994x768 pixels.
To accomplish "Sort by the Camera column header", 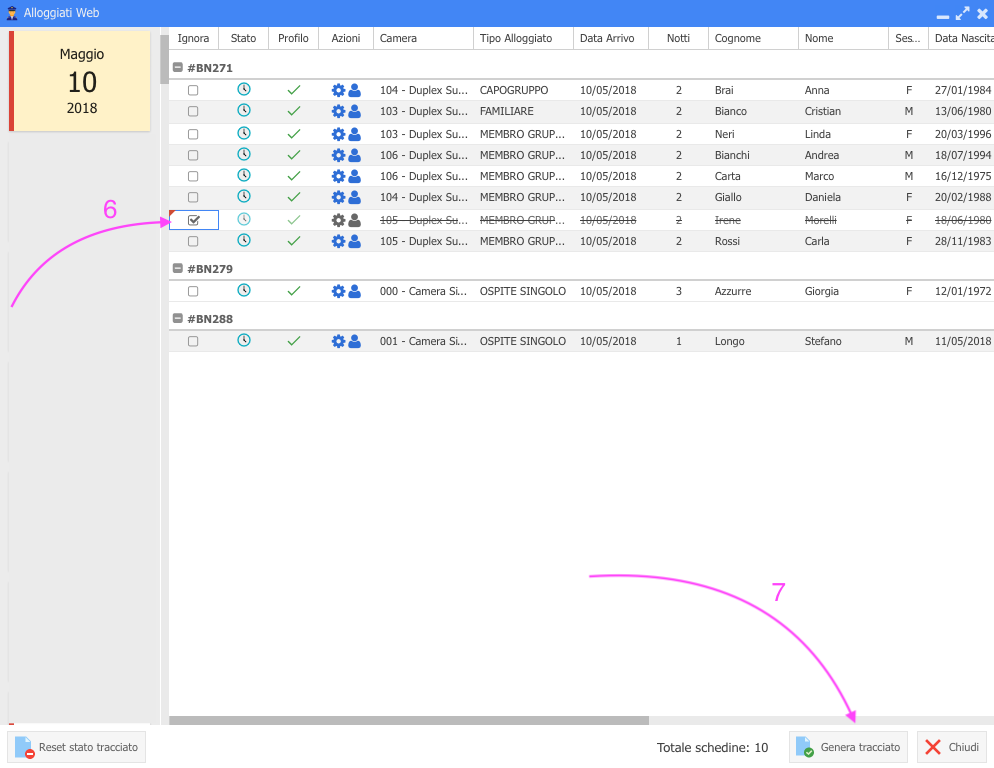I will [423, 38].
